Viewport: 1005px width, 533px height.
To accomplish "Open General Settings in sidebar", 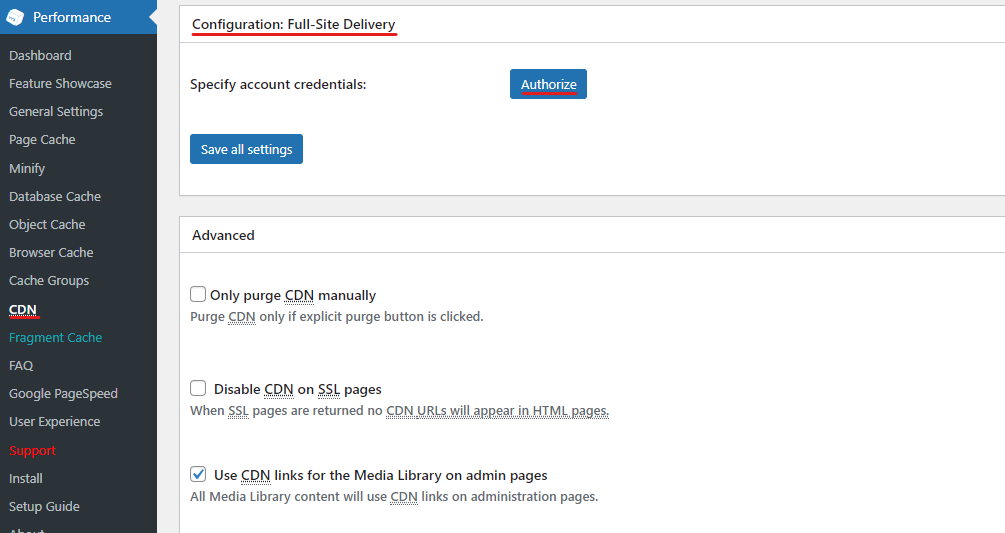I will (x=56, y=111).
